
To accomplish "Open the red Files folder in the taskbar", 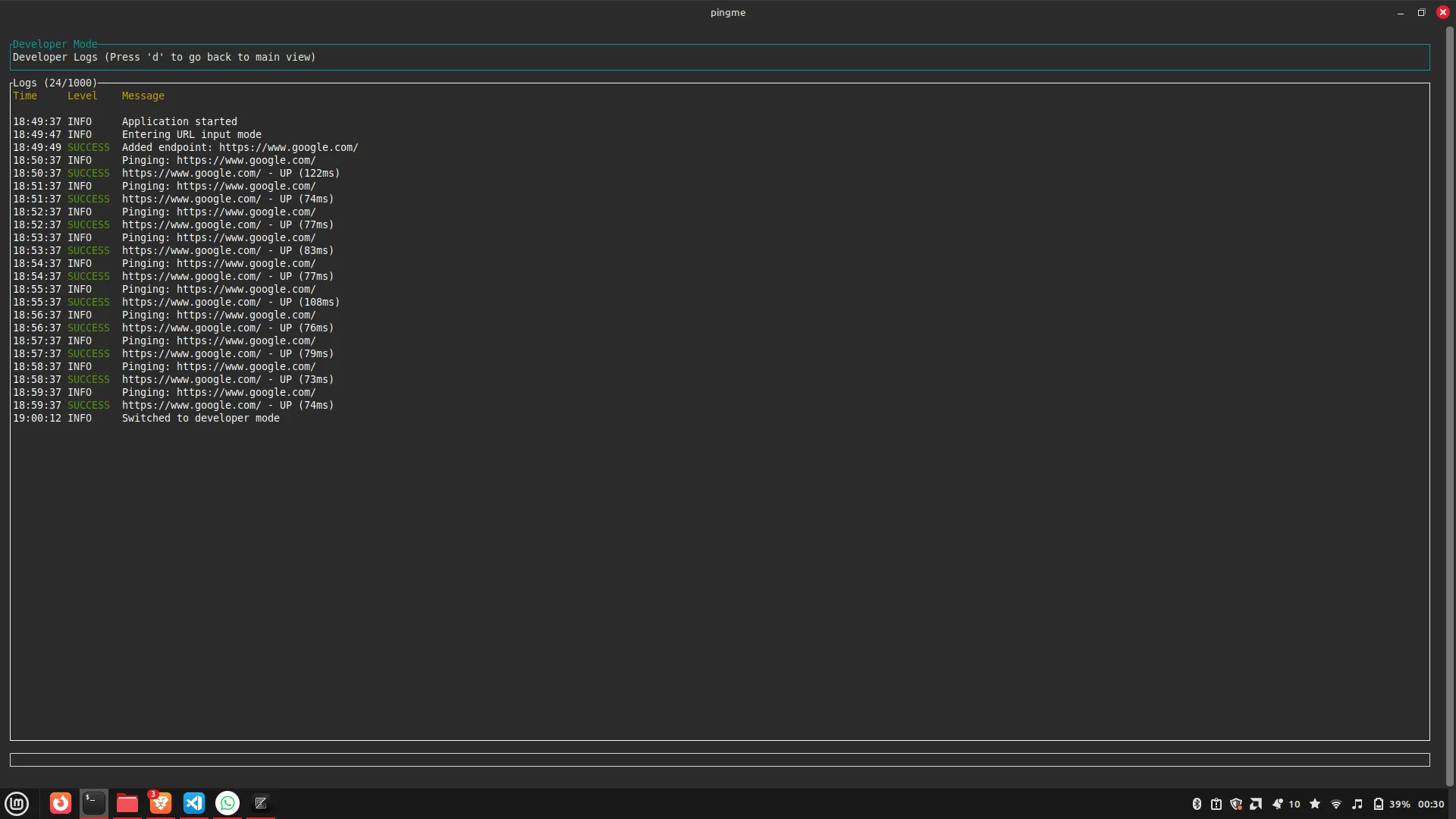I will pos(127,803).
